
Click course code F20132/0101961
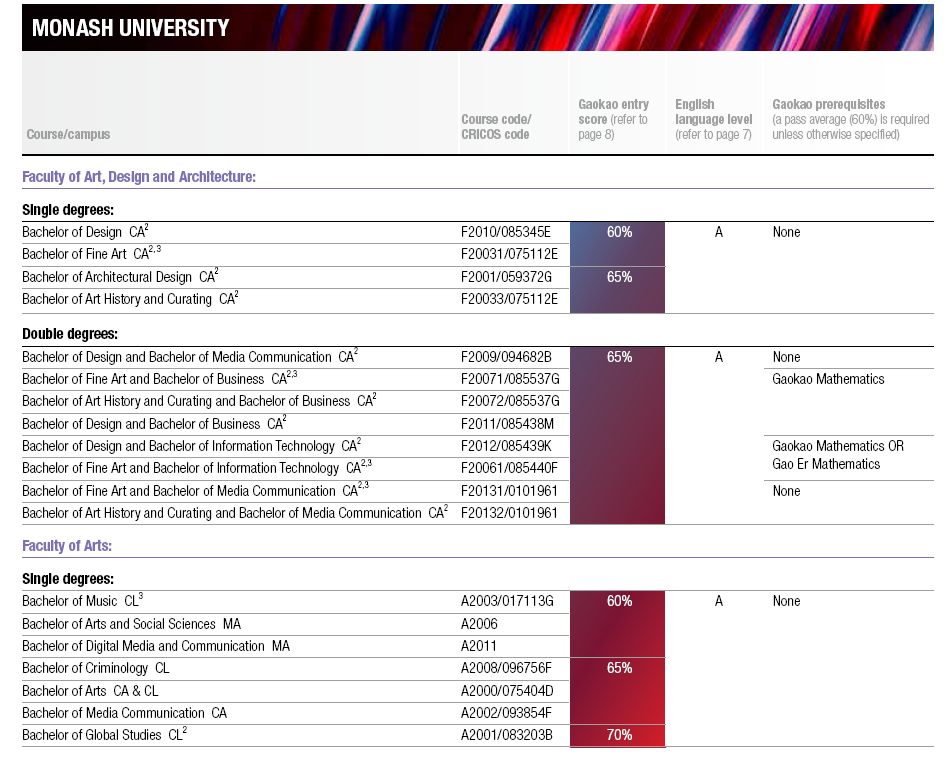pyautogui.click(x=509, y=513)
